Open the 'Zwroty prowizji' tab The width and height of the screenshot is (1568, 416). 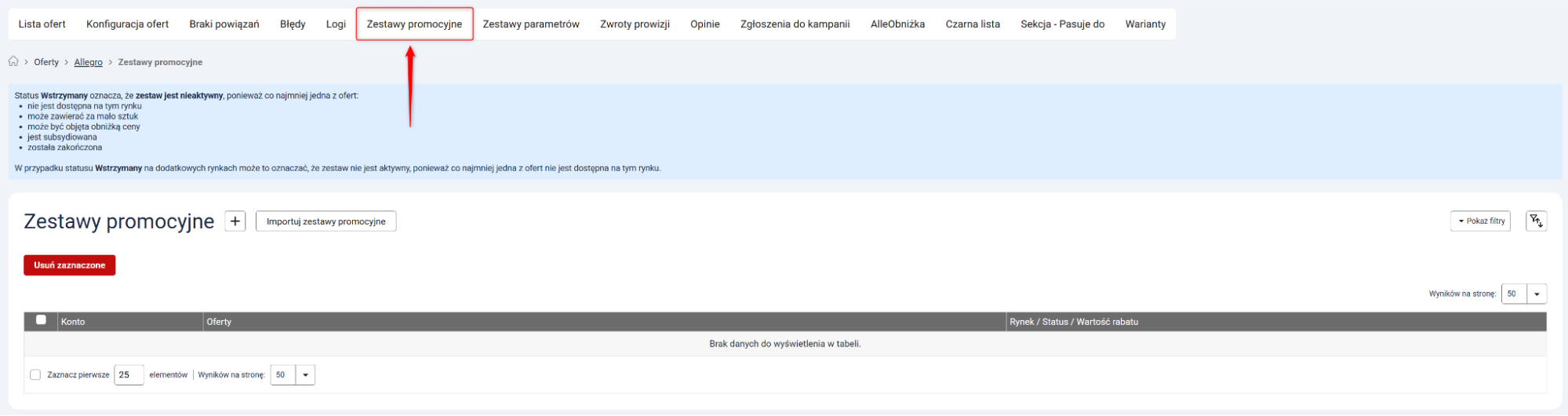635,24
